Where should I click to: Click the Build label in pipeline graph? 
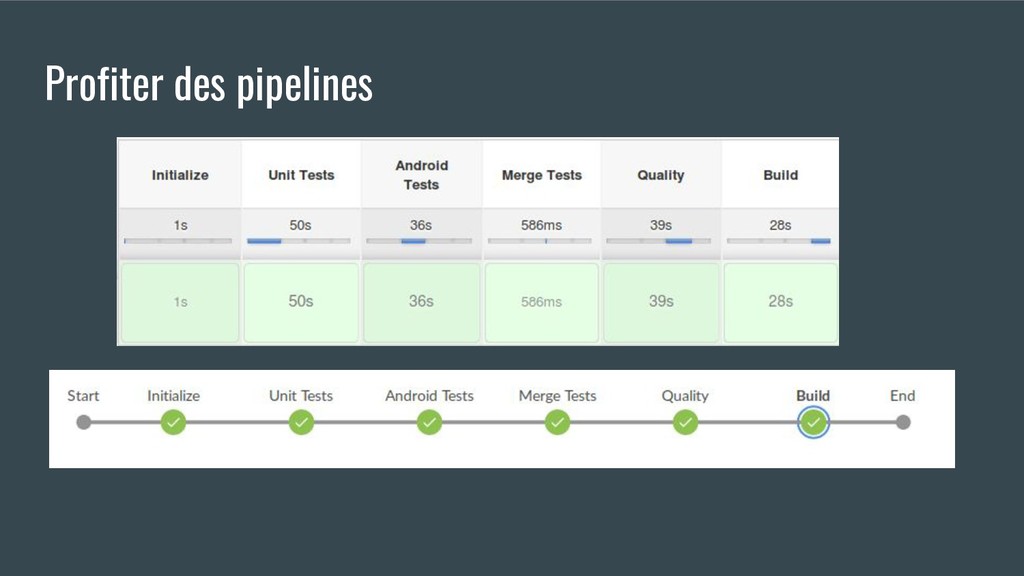(x=813, y=396)
